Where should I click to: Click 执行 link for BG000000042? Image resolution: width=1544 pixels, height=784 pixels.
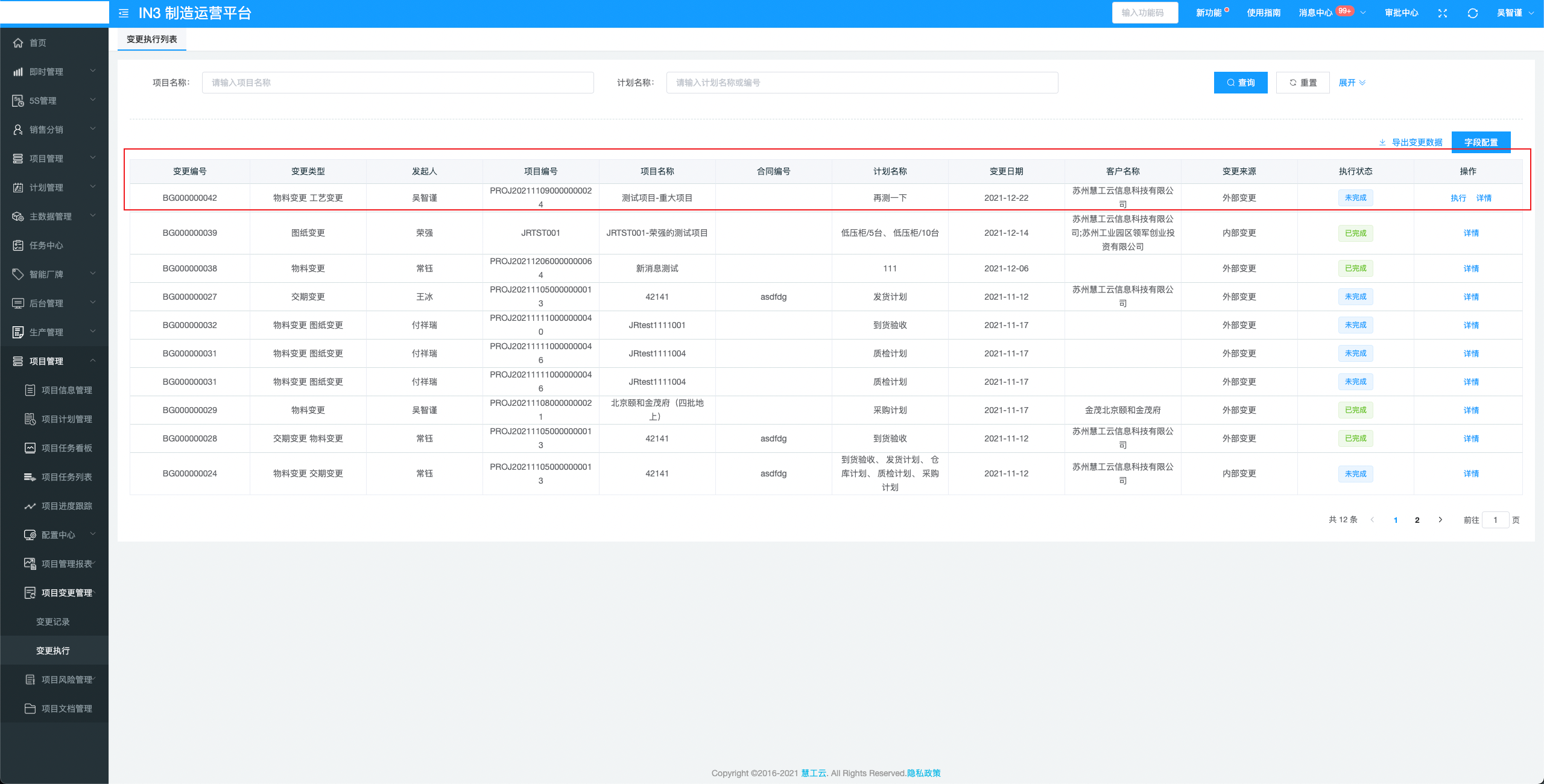point(1458,198)
